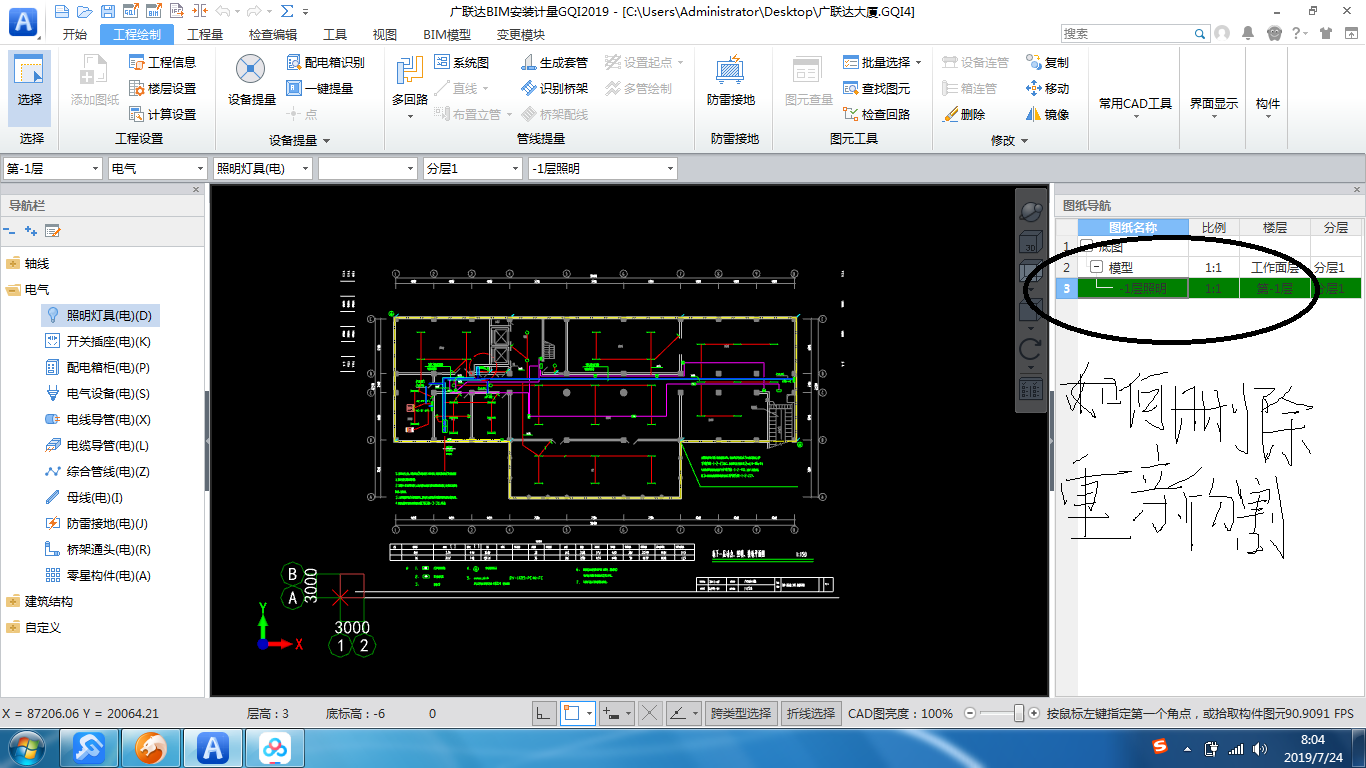1366x768 pixels.
Task: Switch to the 检查编辑 ribbon tab
Action: pos(273,34)
